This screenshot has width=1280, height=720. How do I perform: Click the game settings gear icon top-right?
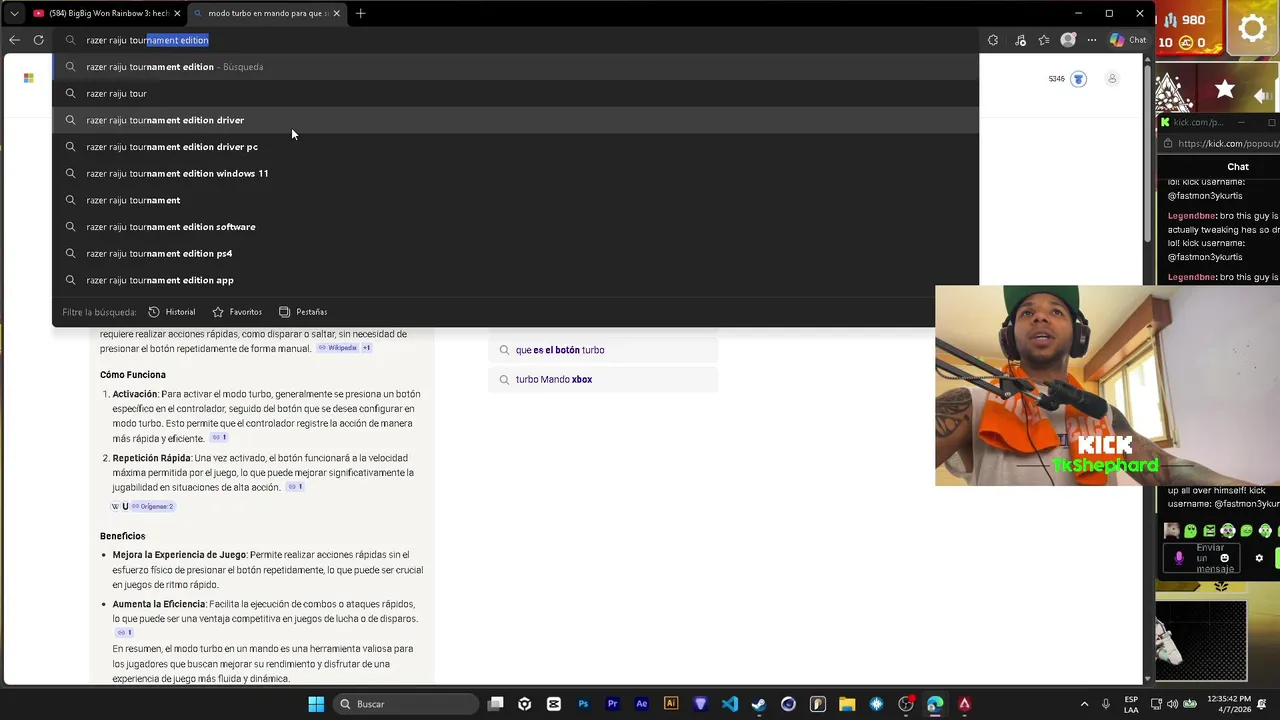[1252, 28]
